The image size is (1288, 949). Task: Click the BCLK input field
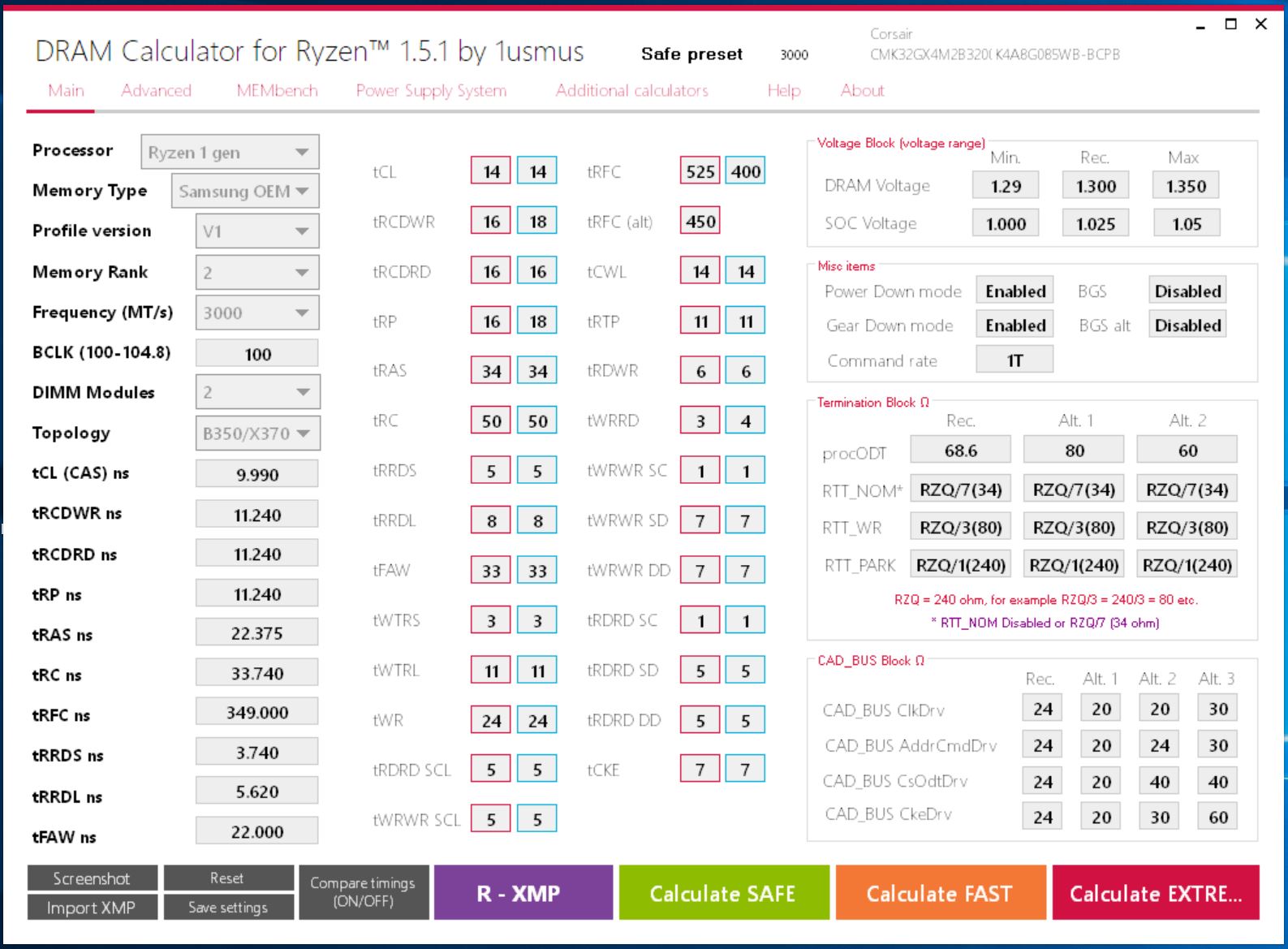point(257,353)
